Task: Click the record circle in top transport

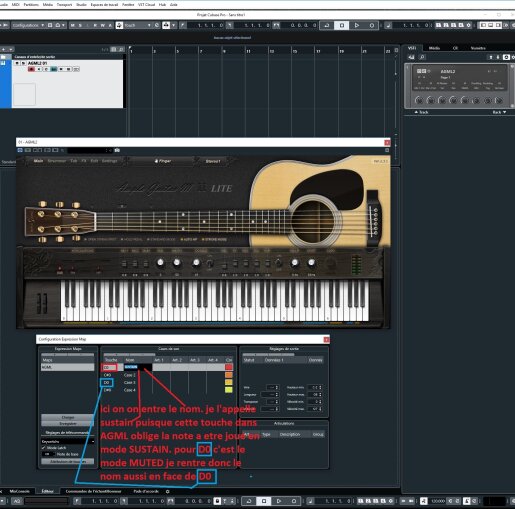Action: pyautogui.click(x=372, y=25)
